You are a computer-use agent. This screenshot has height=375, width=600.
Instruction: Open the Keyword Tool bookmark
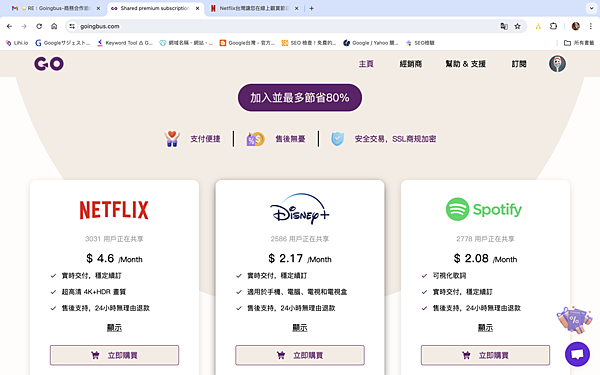click(x=125, y=43)
